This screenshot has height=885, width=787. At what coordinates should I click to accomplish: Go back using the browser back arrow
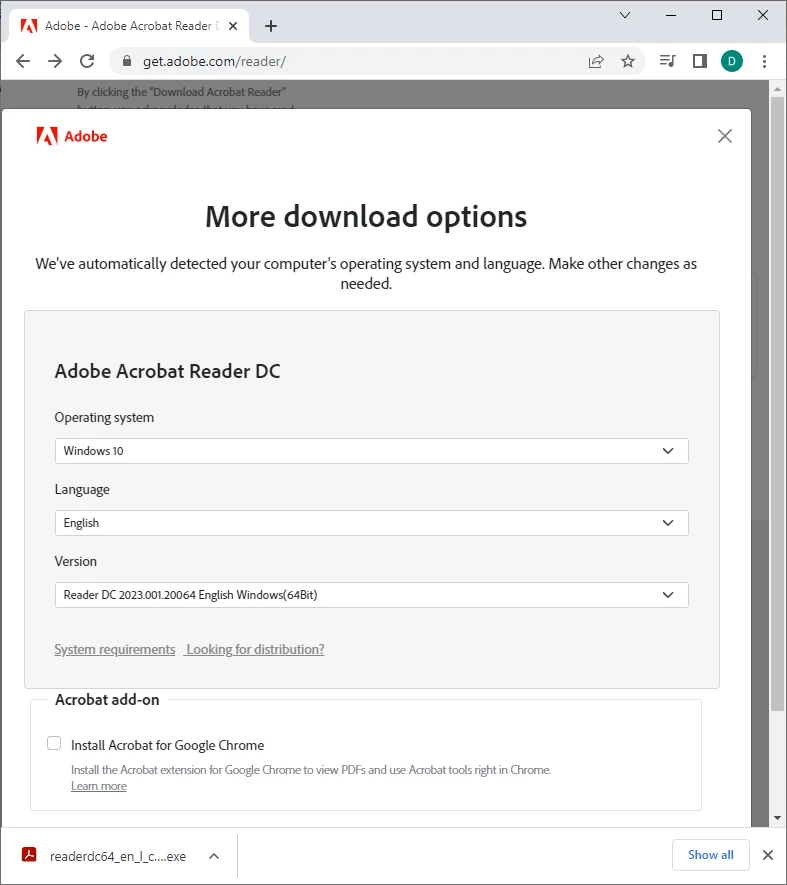pyautogui.click(x=23, y=61)
